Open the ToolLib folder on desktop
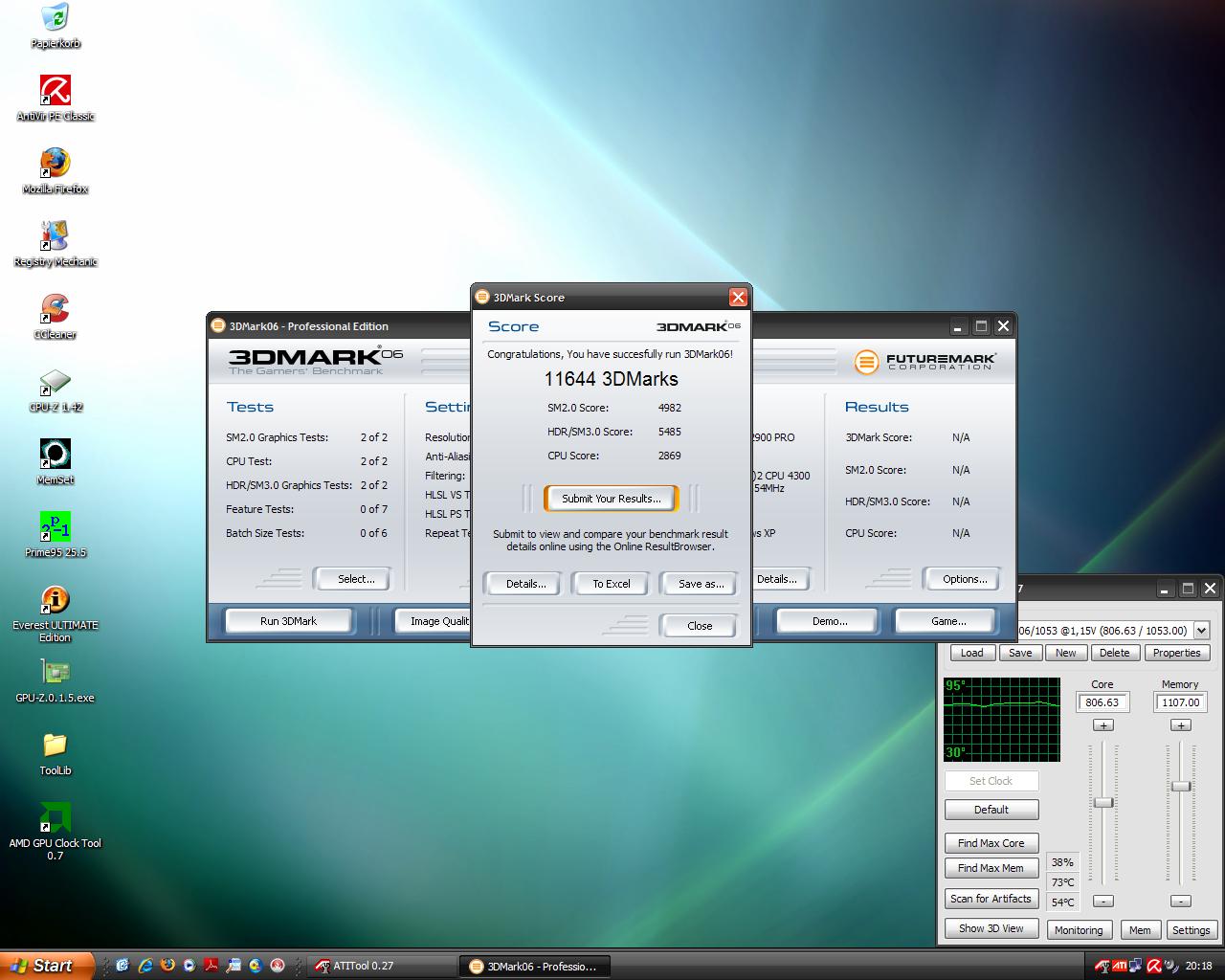This screenshot has width=1225, height=980. [x=56, y=753]
